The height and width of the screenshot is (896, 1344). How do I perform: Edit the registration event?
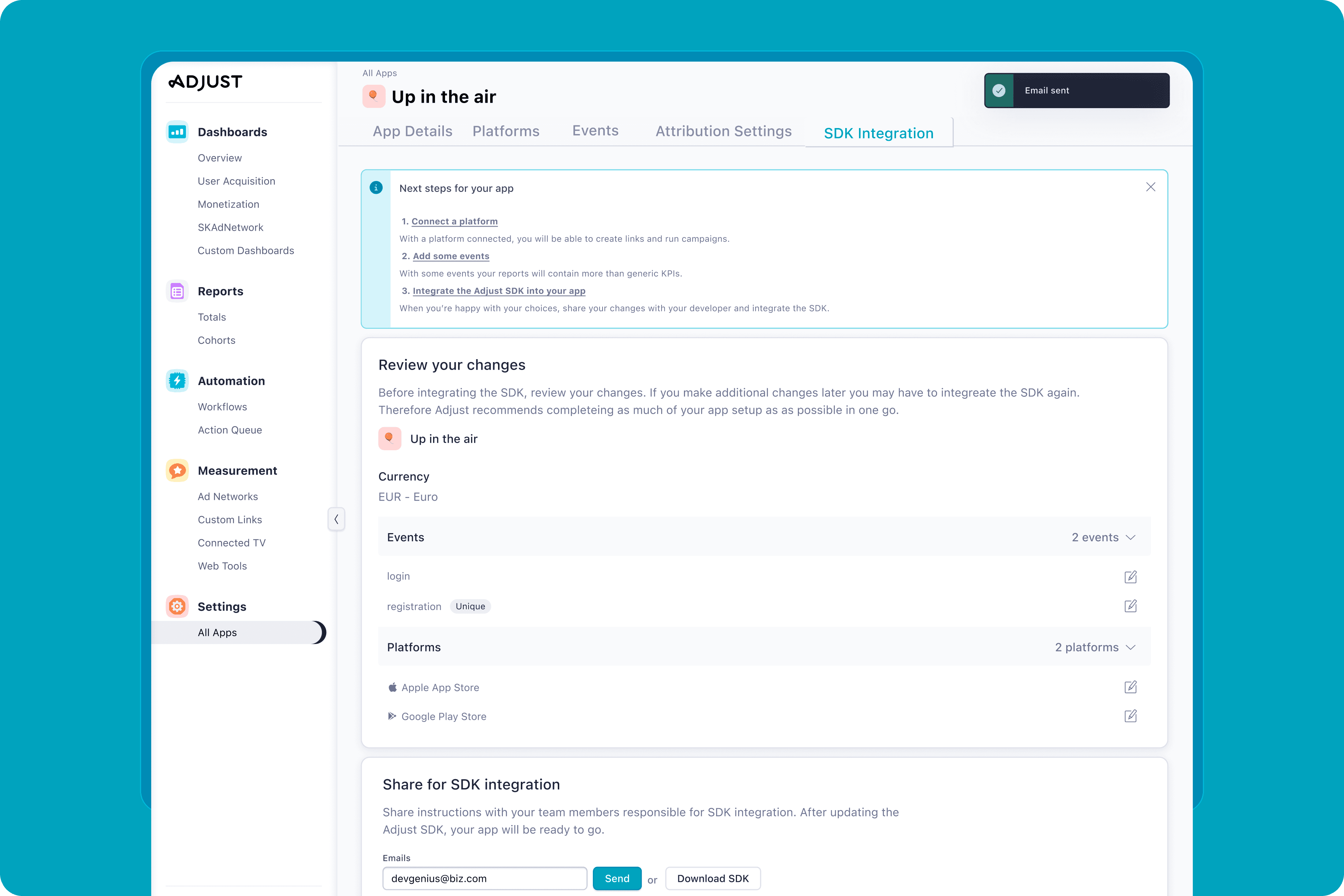coord(1130,606)
